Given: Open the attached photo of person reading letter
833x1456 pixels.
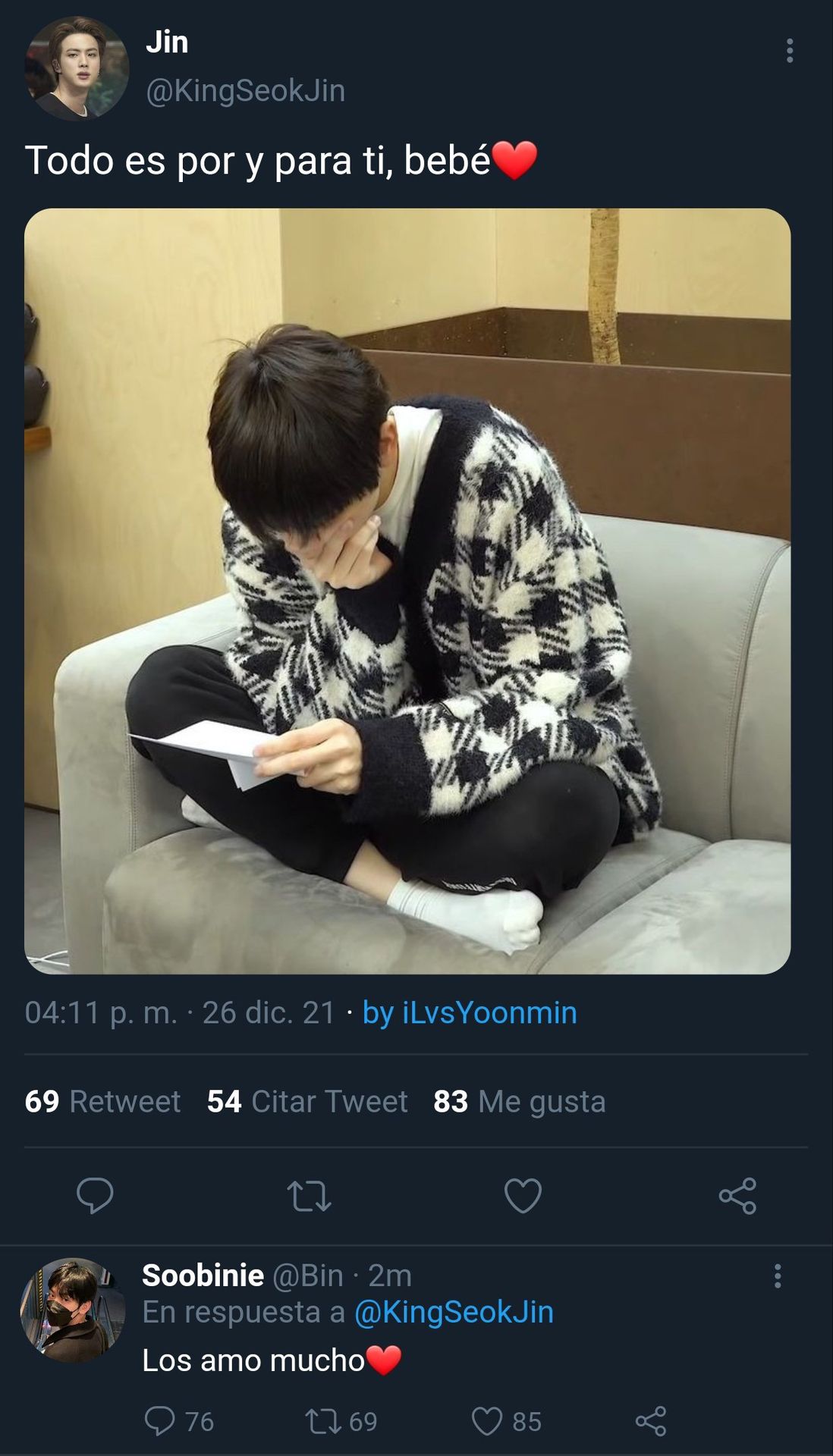Looking at the screenshot, I should pos(407,591).
